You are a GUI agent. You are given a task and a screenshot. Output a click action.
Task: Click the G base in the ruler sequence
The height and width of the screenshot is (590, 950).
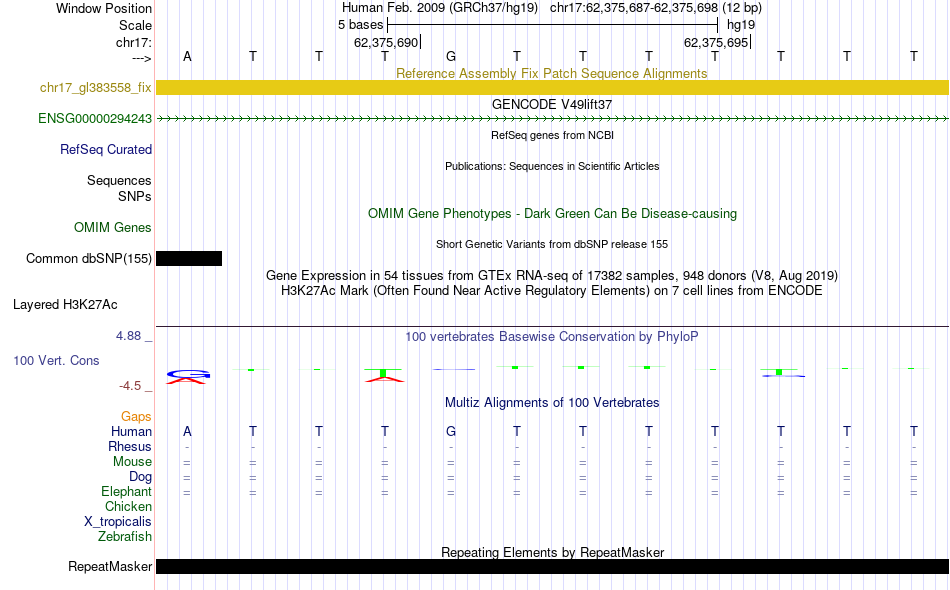click(x=451, y=56)
